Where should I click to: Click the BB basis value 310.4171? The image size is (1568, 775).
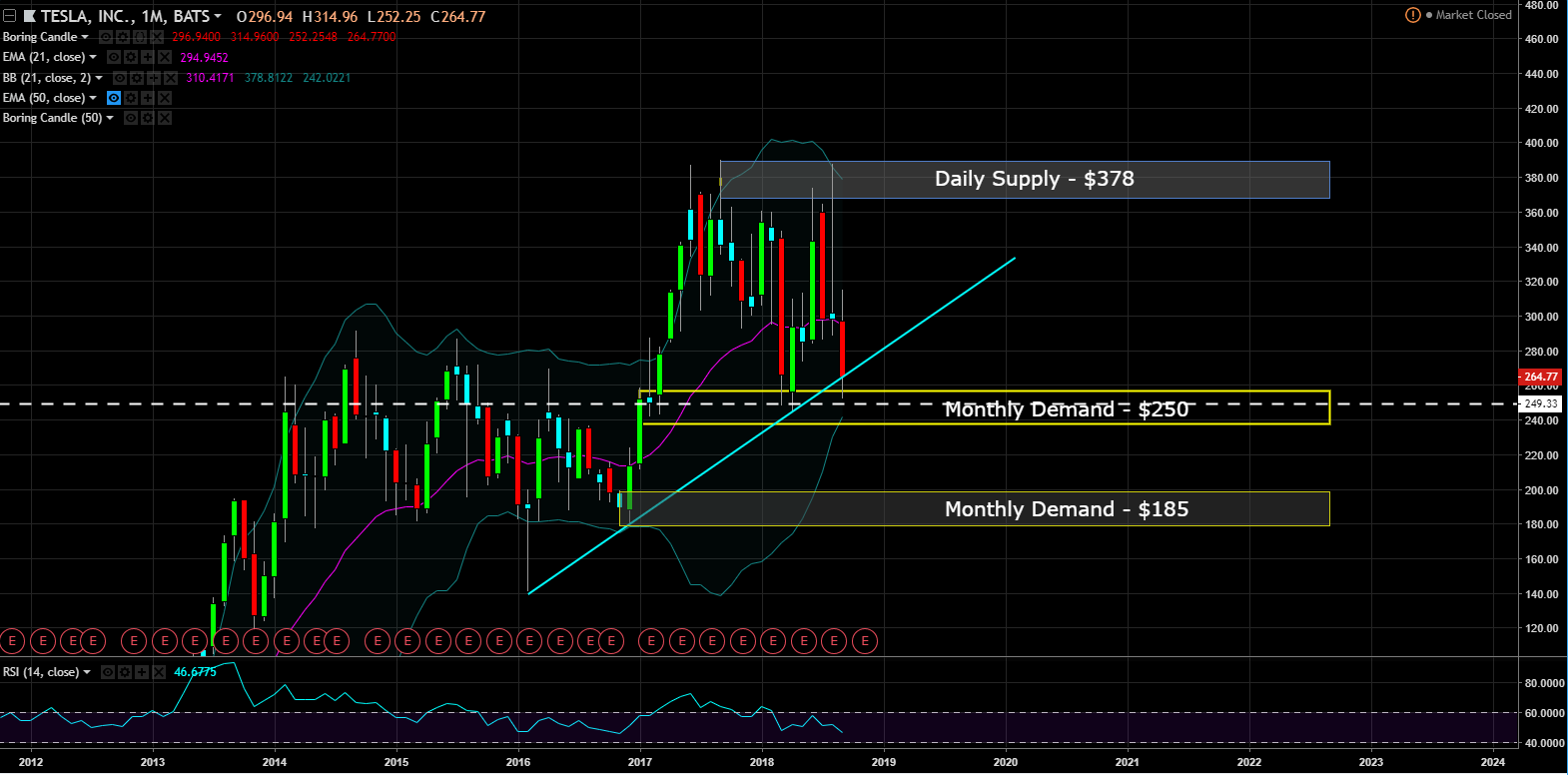210,78
